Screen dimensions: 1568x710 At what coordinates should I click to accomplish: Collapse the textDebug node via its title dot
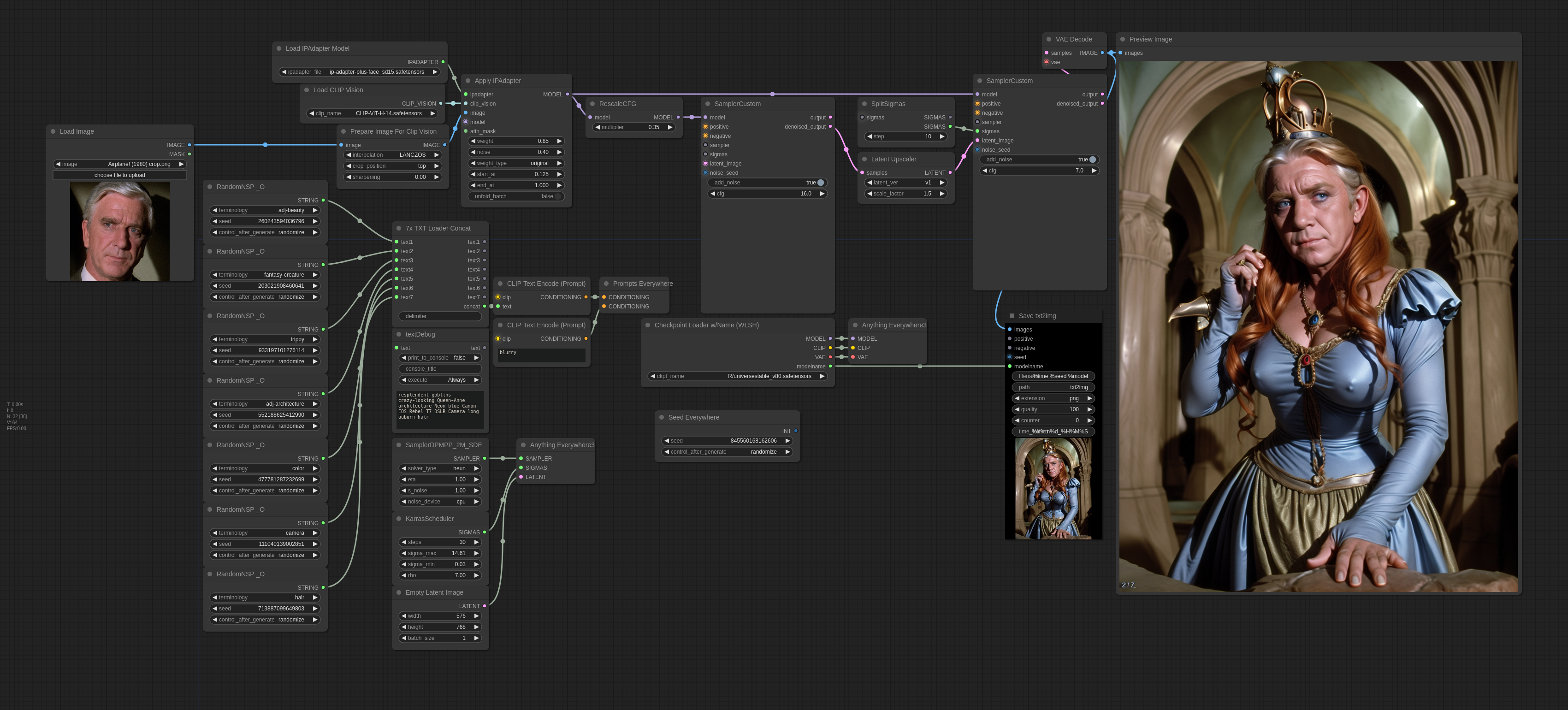point(399,335)
